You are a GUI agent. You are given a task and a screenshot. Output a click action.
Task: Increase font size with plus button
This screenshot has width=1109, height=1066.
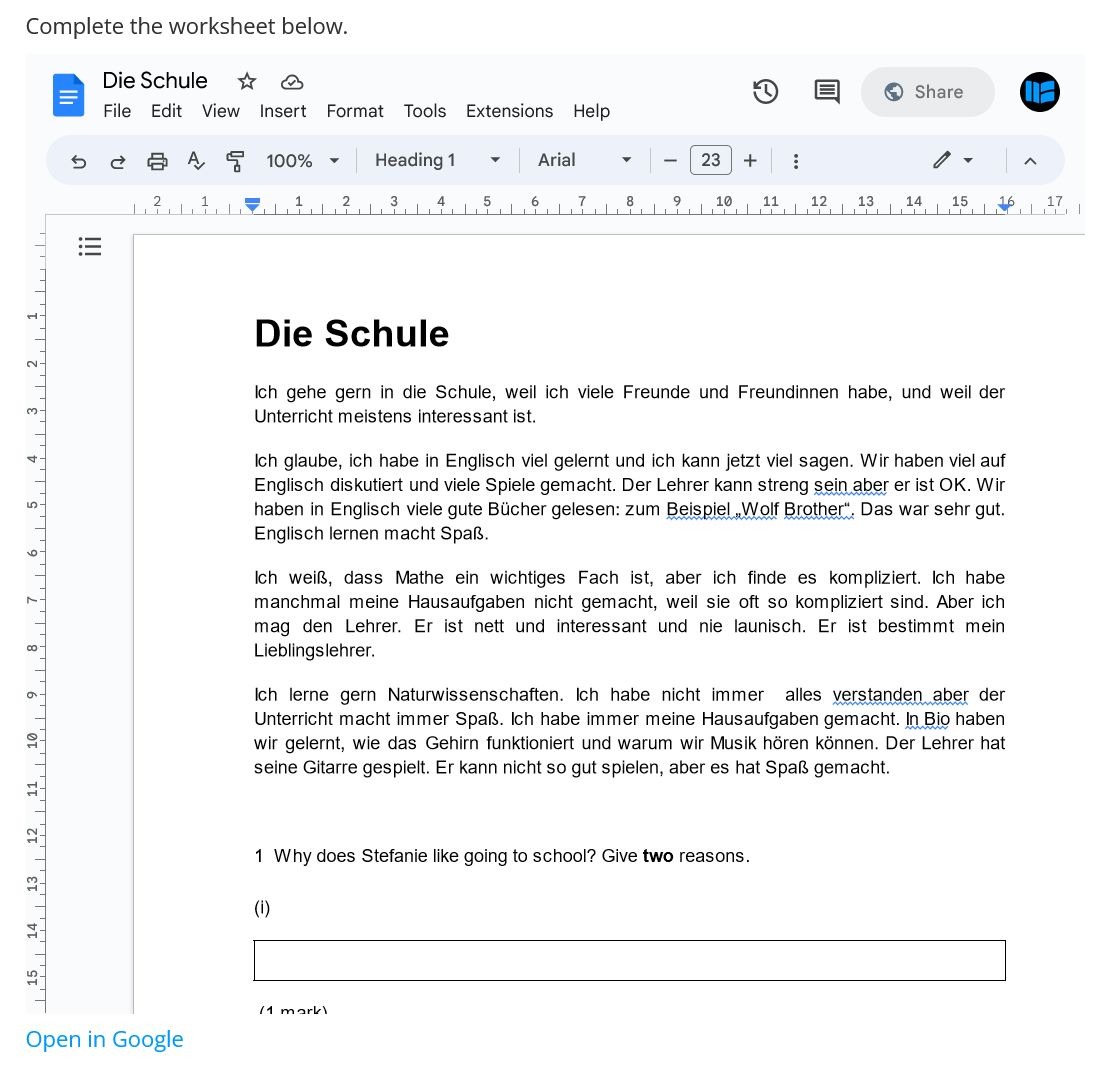(x=750, y=161)
